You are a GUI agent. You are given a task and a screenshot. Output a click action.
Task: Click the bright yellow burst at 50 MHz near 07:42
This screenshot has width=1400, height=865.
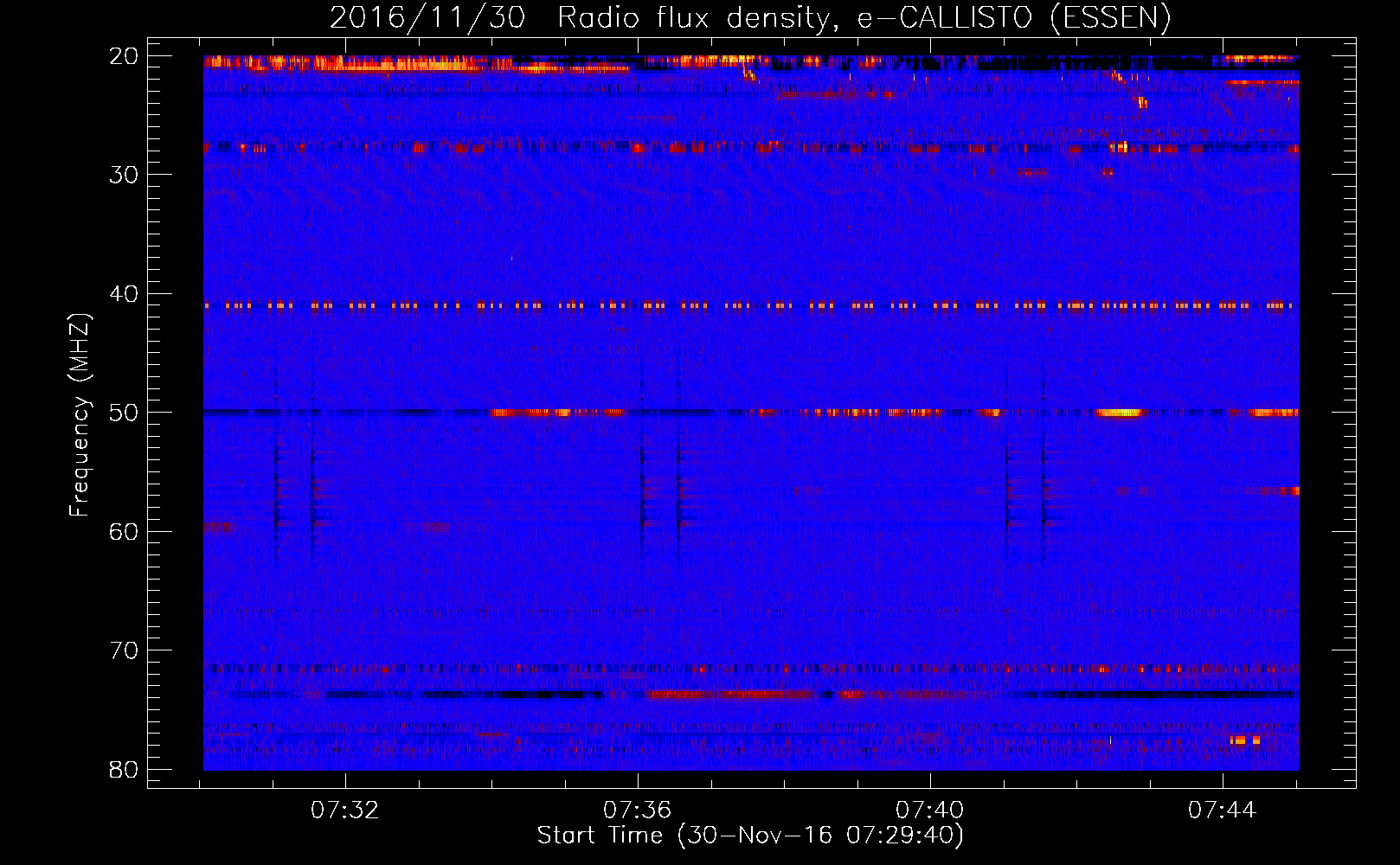click(x=1118, y=413)
